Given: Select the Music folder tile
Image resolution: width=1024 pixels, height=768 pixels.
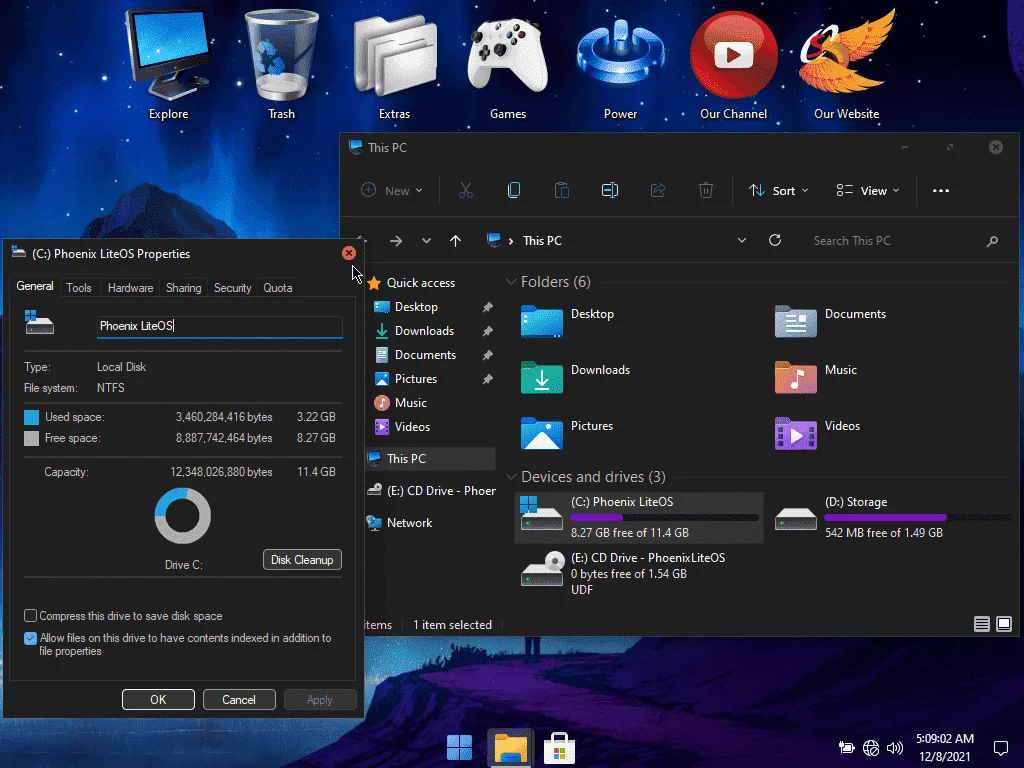Looking at the screenshot, I should (x=816, y=377).
